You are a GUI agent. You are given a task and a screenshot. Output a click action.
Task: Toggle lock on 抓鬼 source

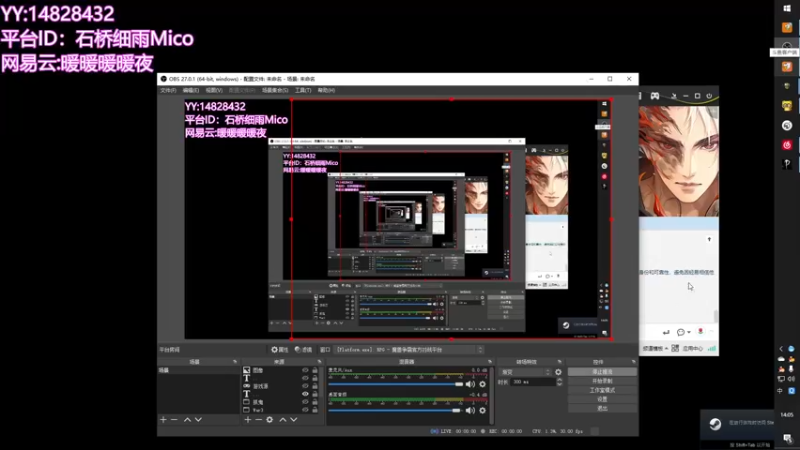[315, 402]
